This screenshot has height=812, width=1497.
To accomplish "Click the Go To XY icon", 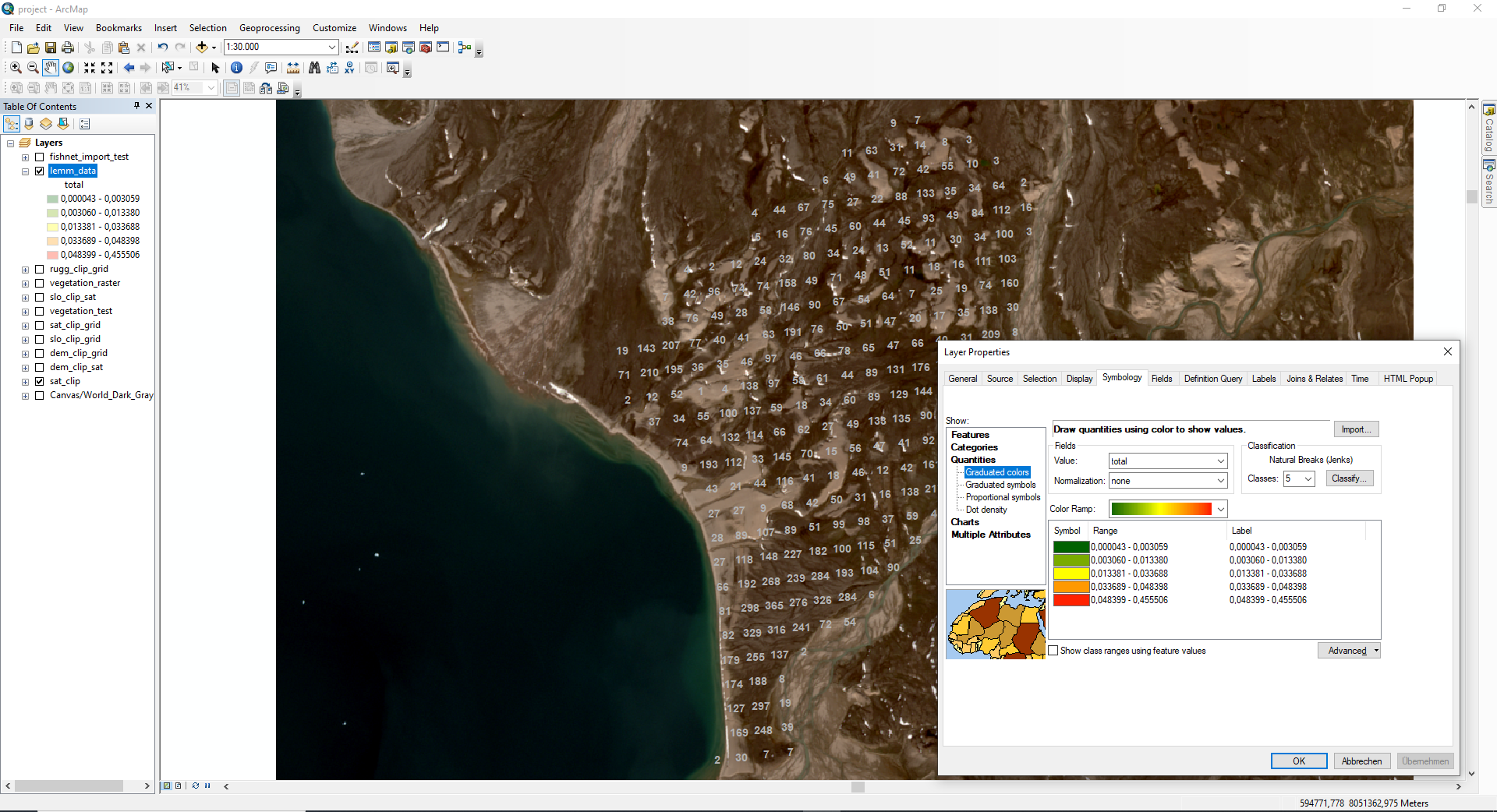I will coord(349,68).
